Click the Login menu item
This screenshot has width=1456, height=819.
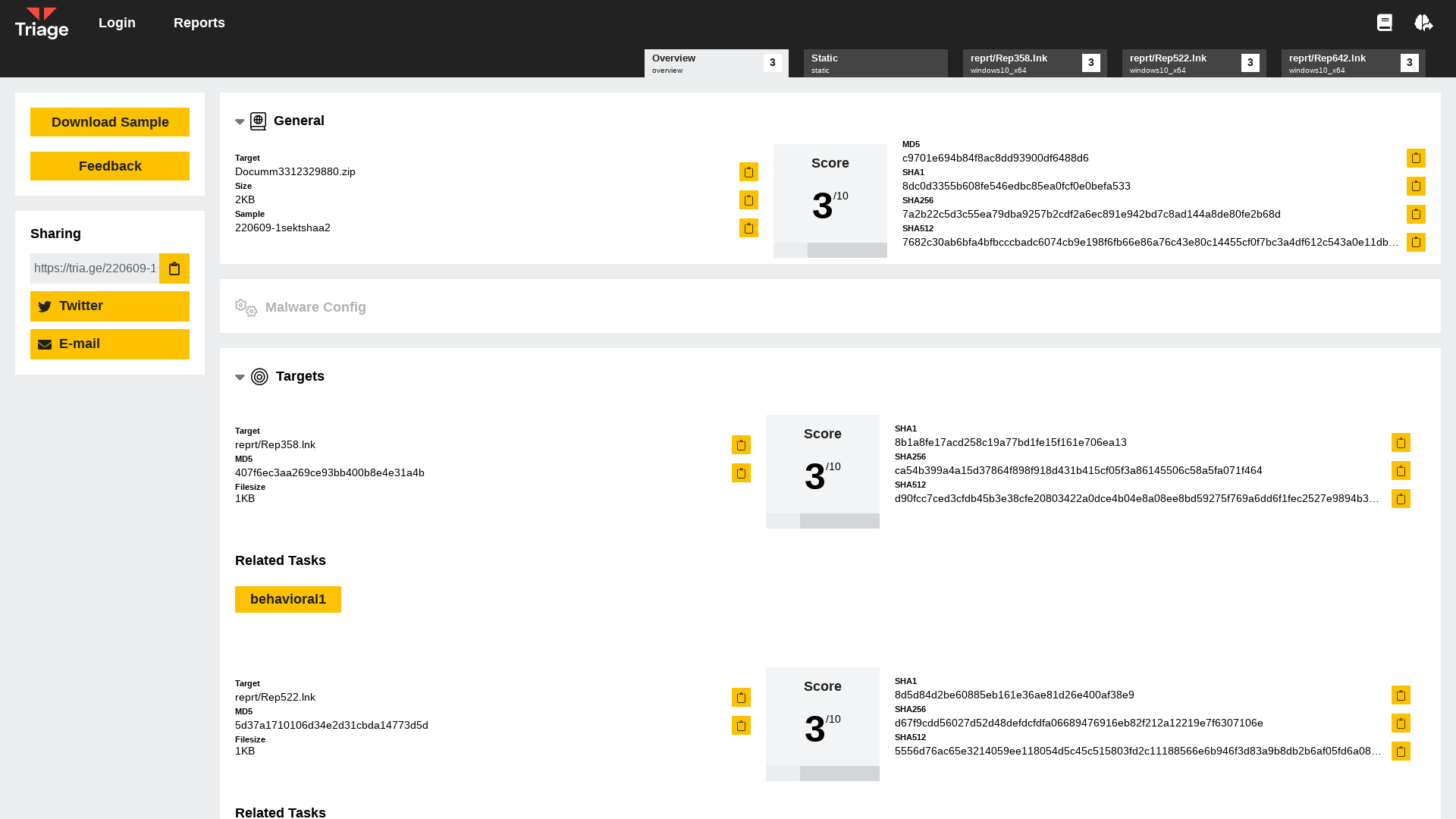click(x=117, y=23)
